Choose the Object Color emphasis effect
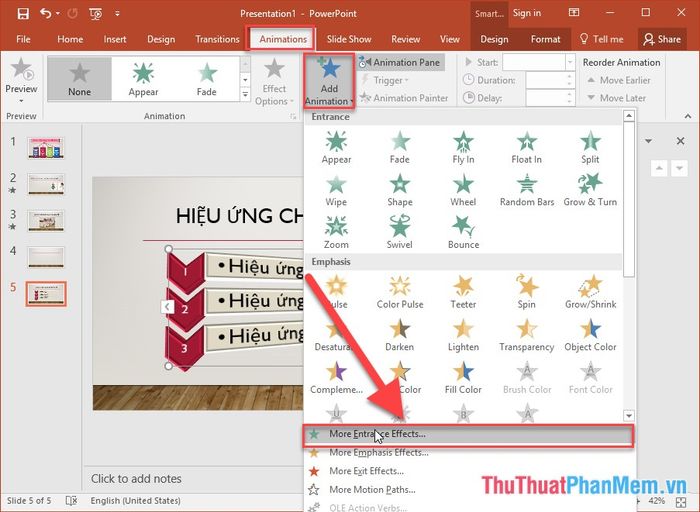This screenshot has height=512, width=700. coord(590,335)
